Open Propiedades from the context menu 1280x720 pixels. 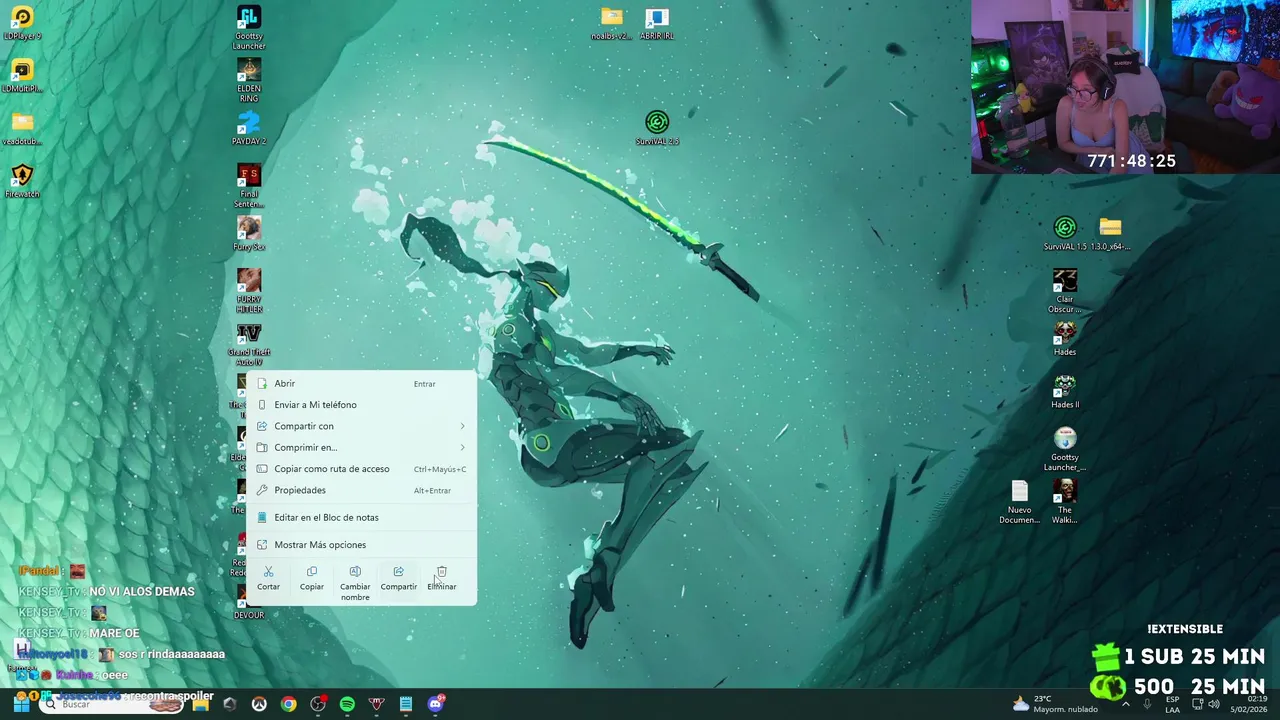coord(362,490)
